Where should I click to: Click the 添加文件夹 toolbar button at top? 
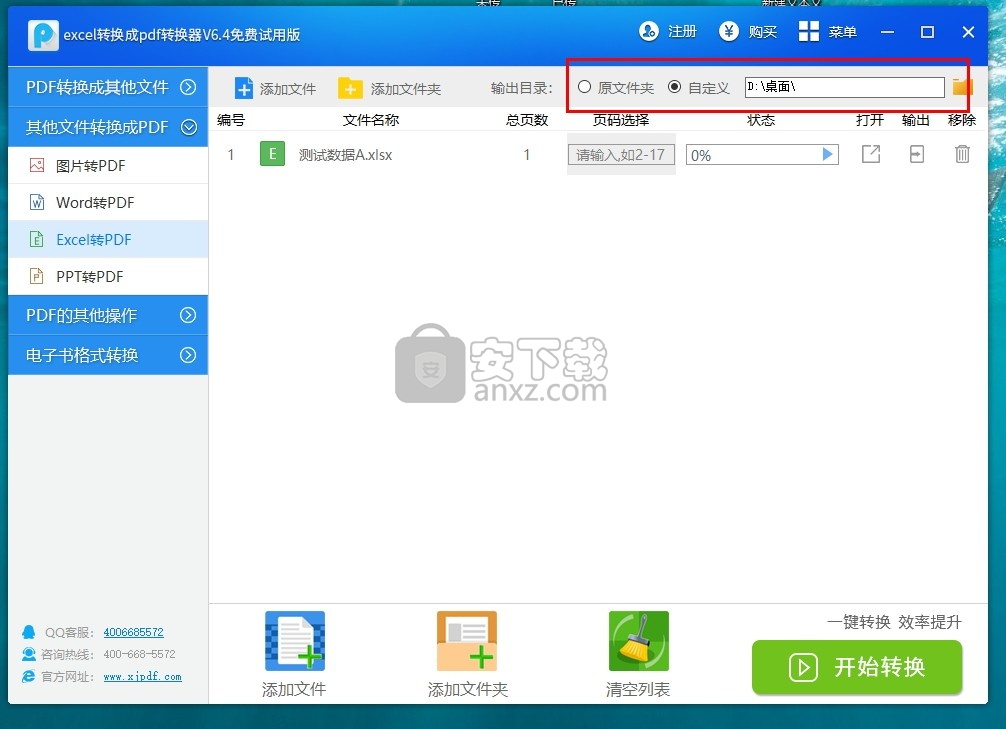[x=389, y=89]
